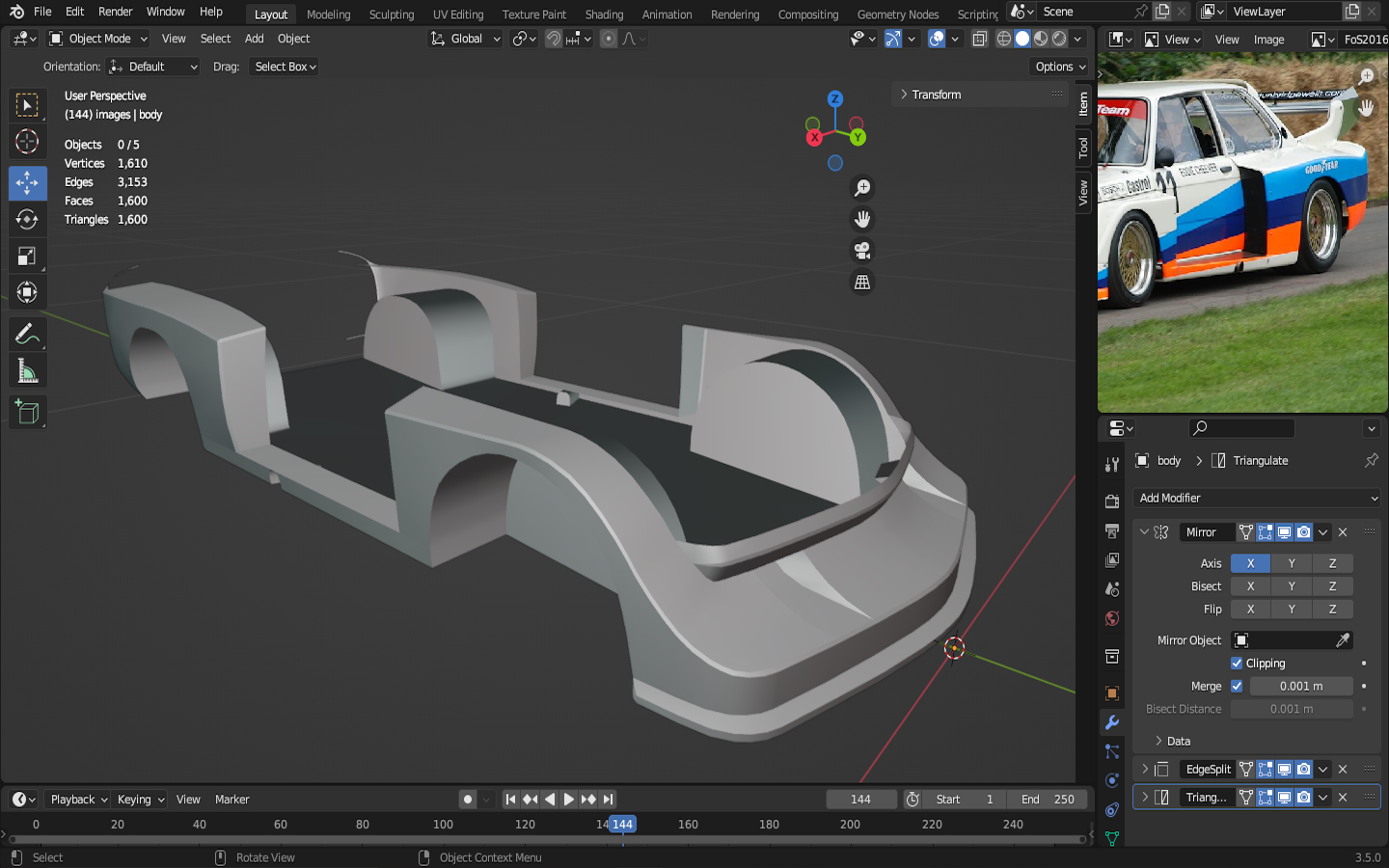Toggle Bisect on the Y axis
1389x868 pixels.
click(1292, 586)
